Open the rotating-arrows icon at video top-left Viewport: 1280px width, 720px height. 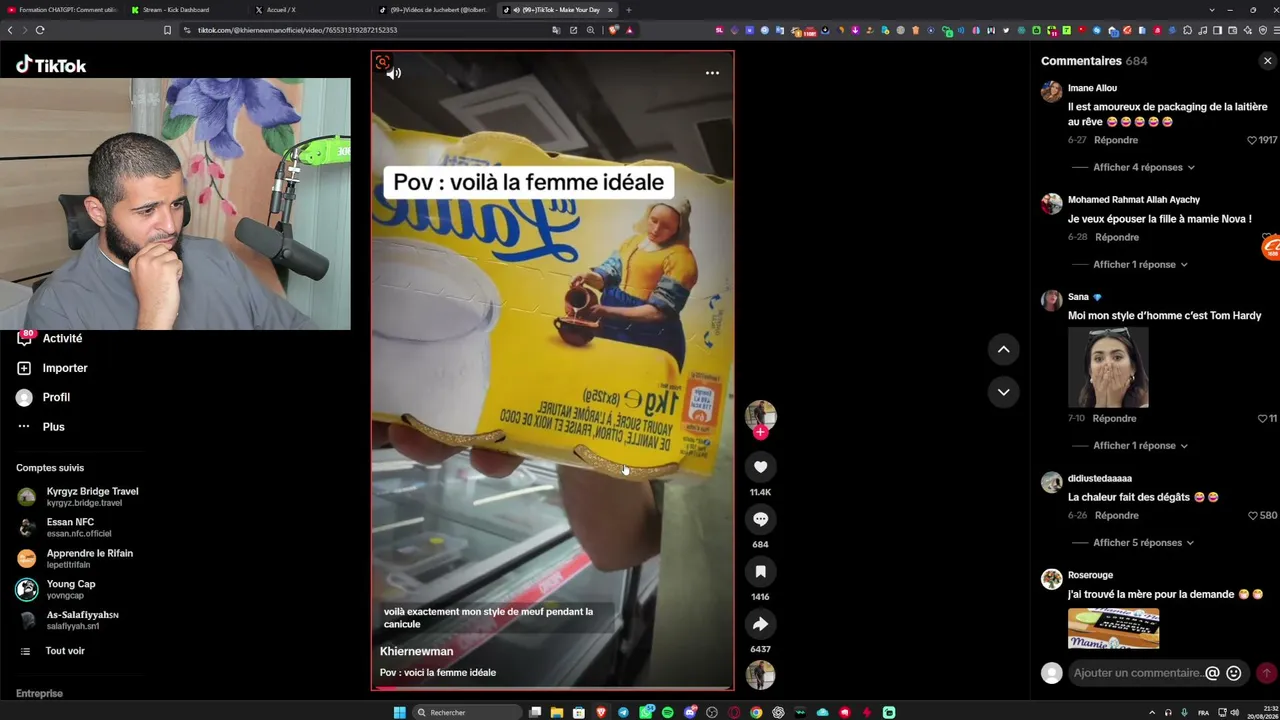coord(382,63)
